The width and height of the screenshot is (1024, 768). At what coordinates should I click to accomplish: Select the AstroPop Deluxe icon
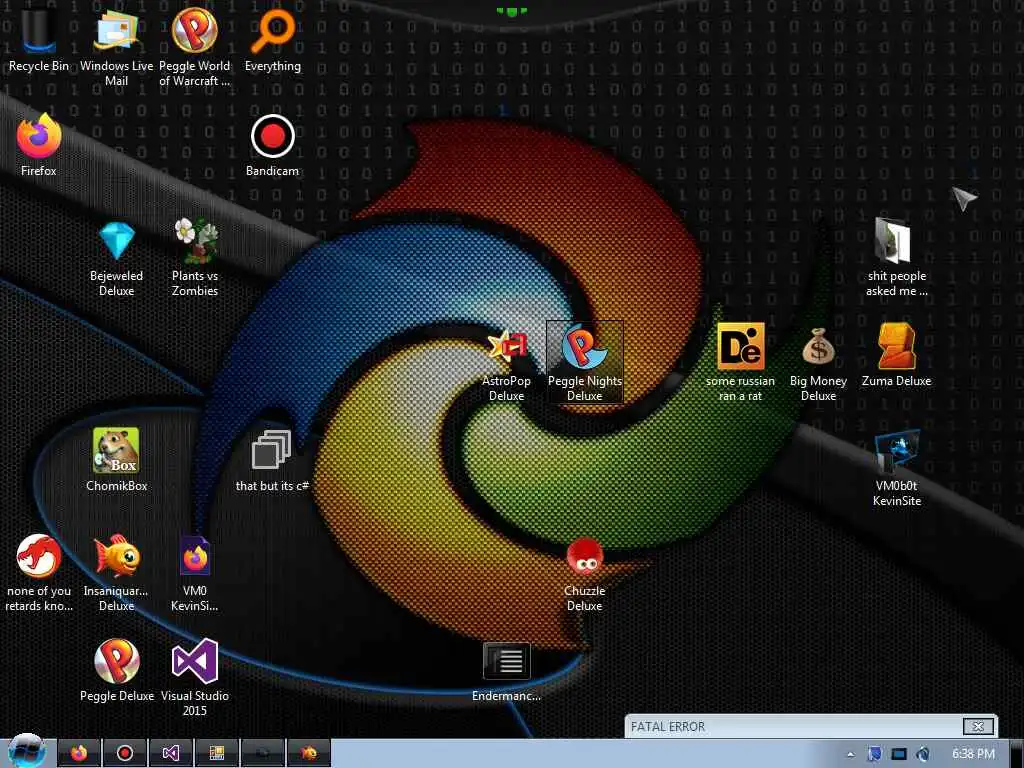tap(506, 363)
